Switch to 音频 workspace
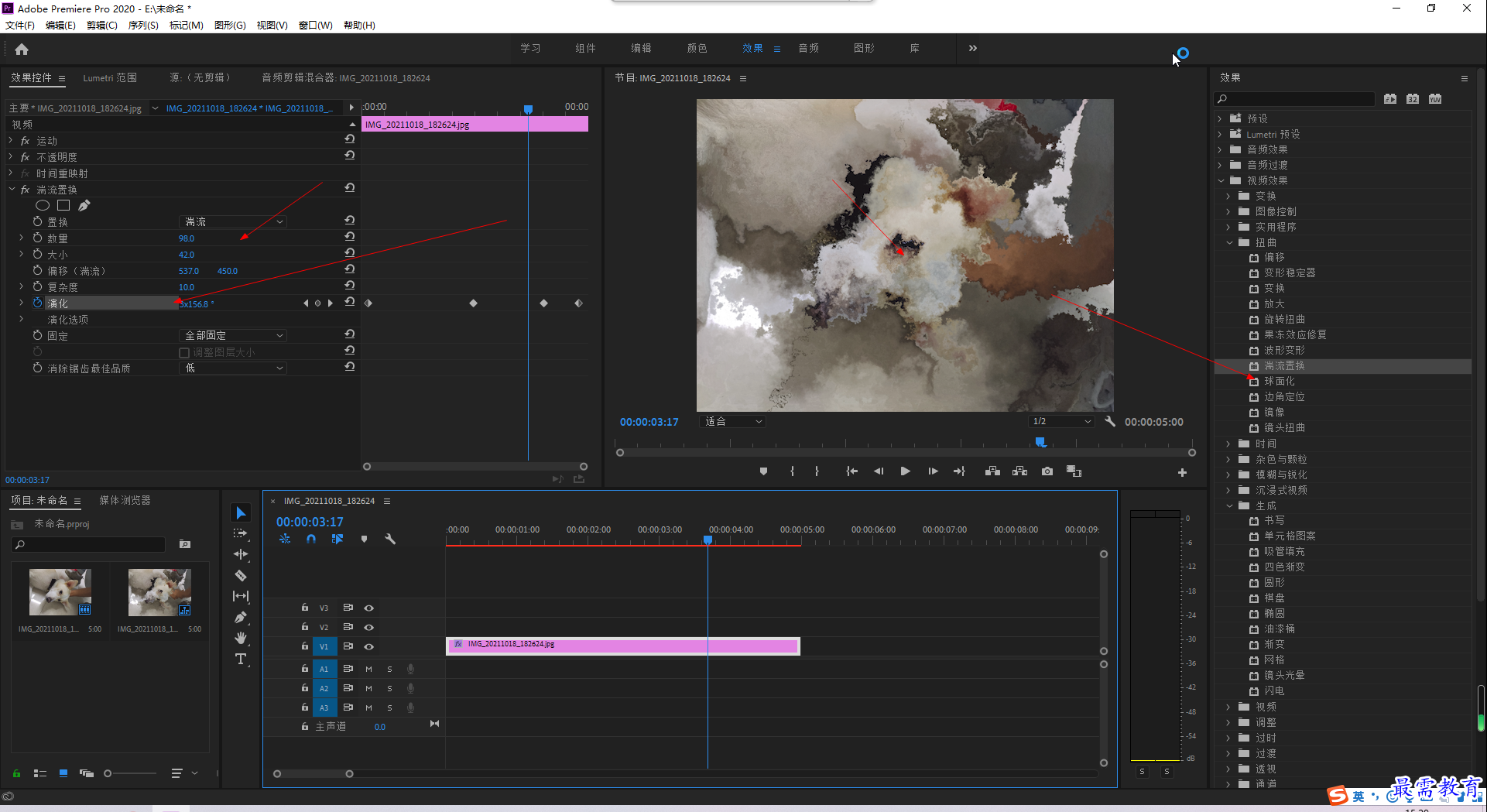 click(809, 48)
